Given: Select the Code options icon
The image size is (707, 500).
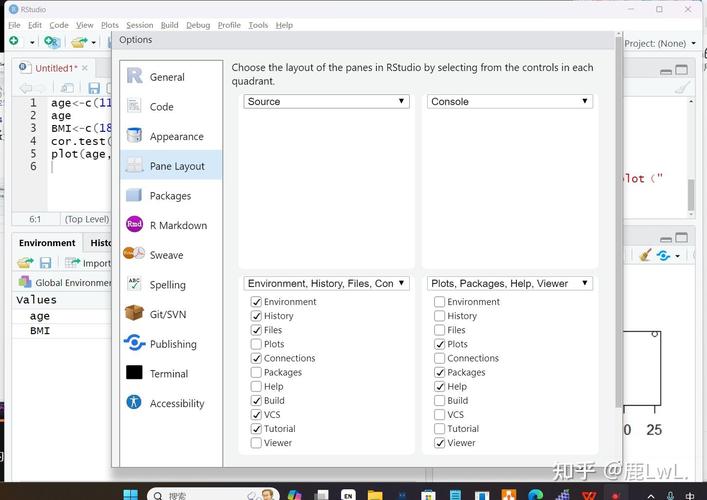Looking at the screenshot, I should (x=134, y=106).
